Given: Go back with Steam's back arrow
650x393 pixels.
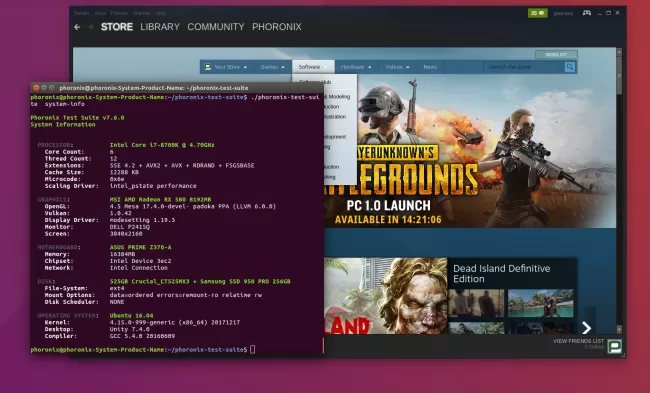Looking at the screenshot, I should [x=77, y=27].
